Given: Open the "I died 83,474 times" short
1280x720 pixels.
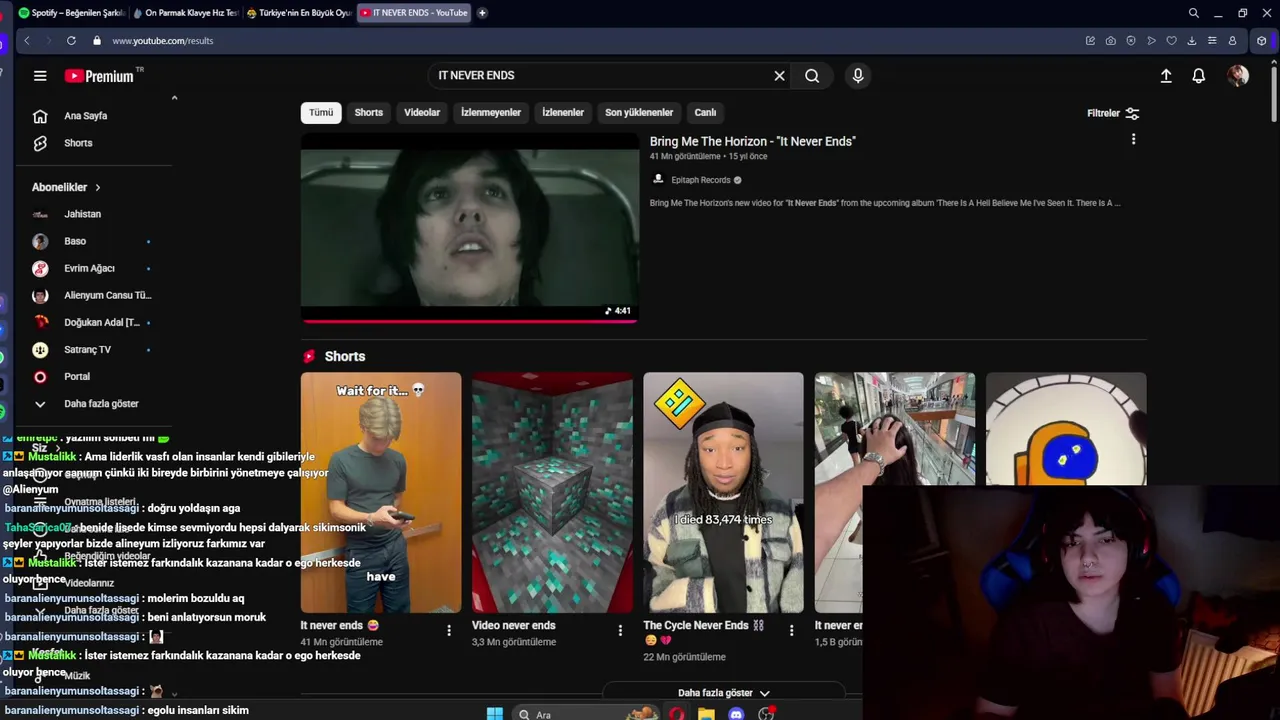Looking at the screenshot, I should [x=723, y=492].
